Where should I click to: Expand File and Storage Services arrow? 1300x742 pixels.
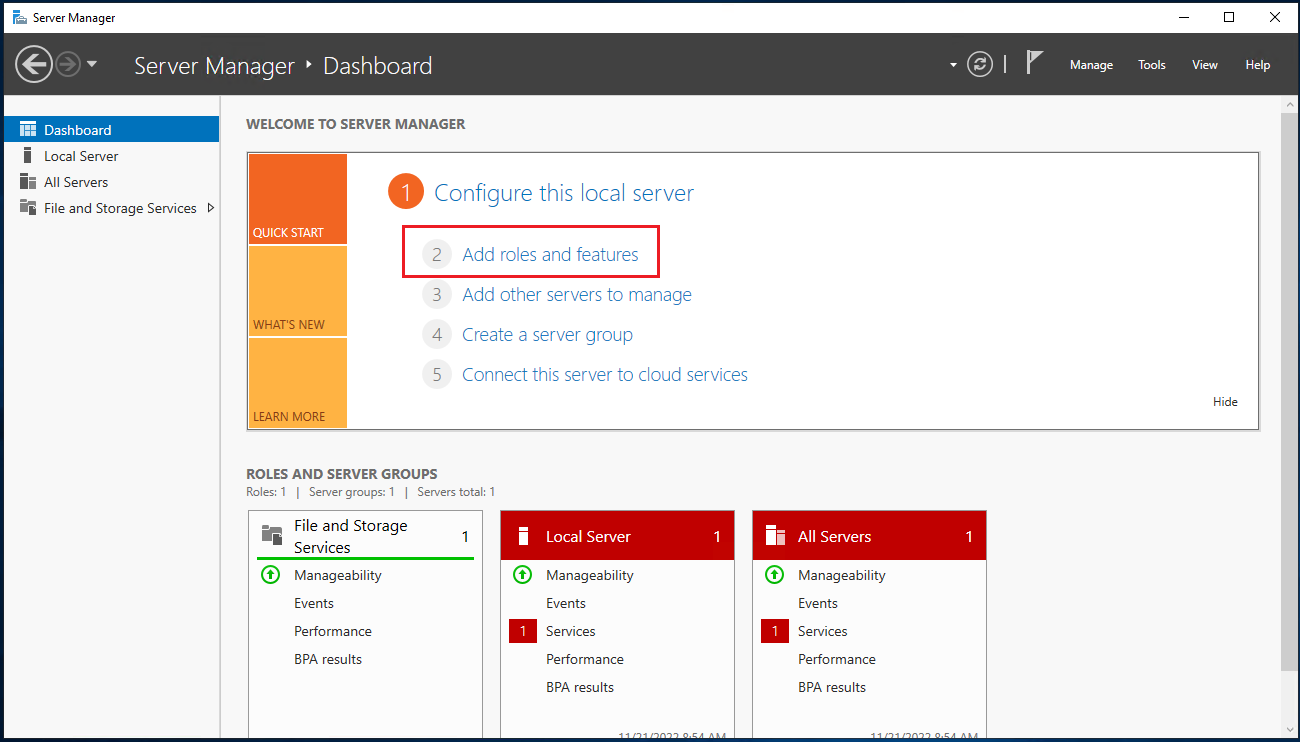(210, 208)
